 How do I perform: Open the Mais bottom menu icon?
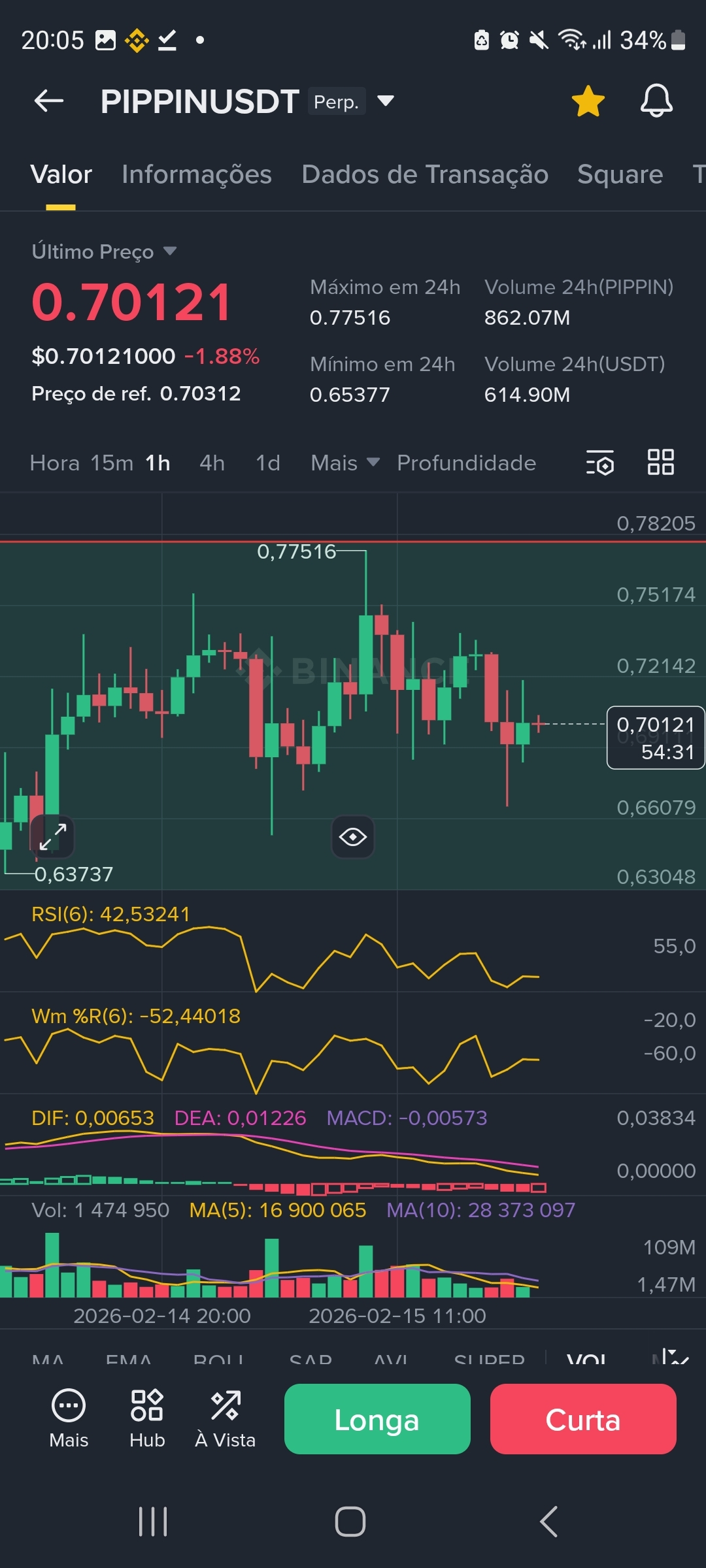69,1418
